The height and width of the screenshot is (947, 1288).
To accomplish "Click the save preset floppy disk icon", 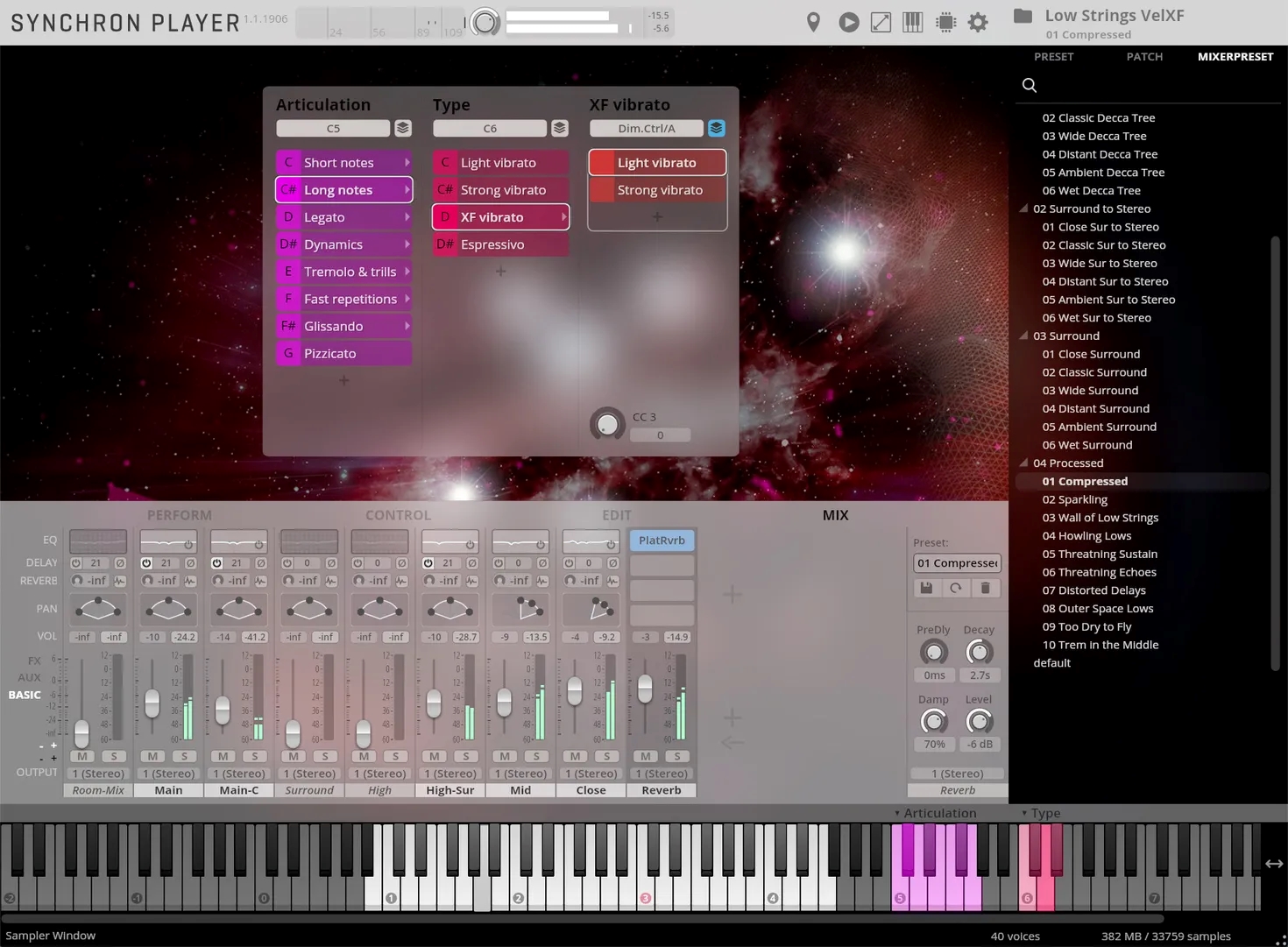I will (926, 588).
